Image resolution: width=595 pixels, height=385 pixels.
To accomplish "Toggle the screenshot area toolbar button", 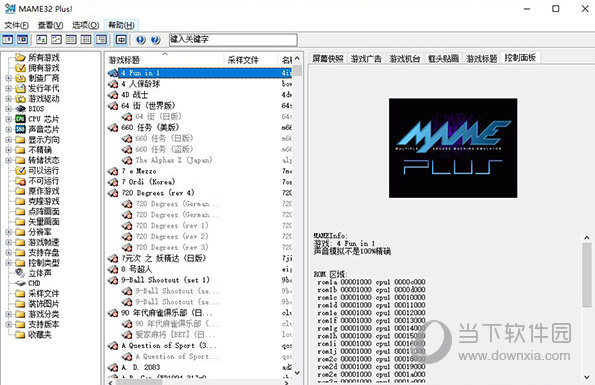I will point(22,39).
